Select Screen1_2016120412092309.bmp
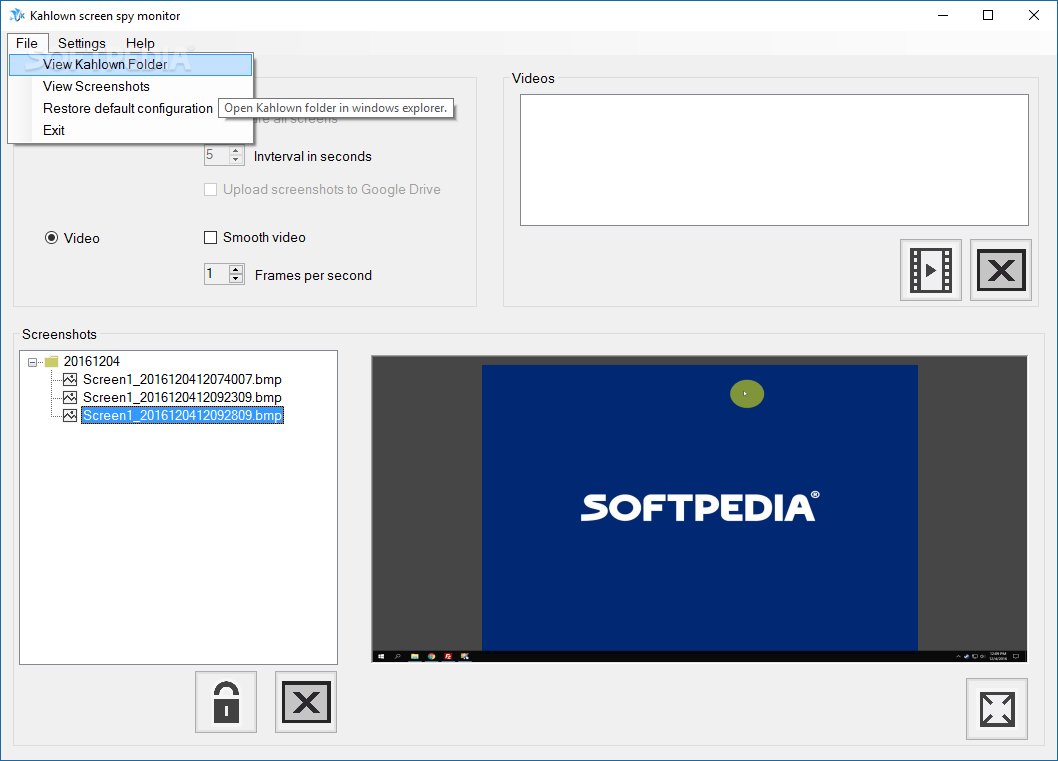The width and height of the screenshot is (1058, 761). click(x=182, y=397)
